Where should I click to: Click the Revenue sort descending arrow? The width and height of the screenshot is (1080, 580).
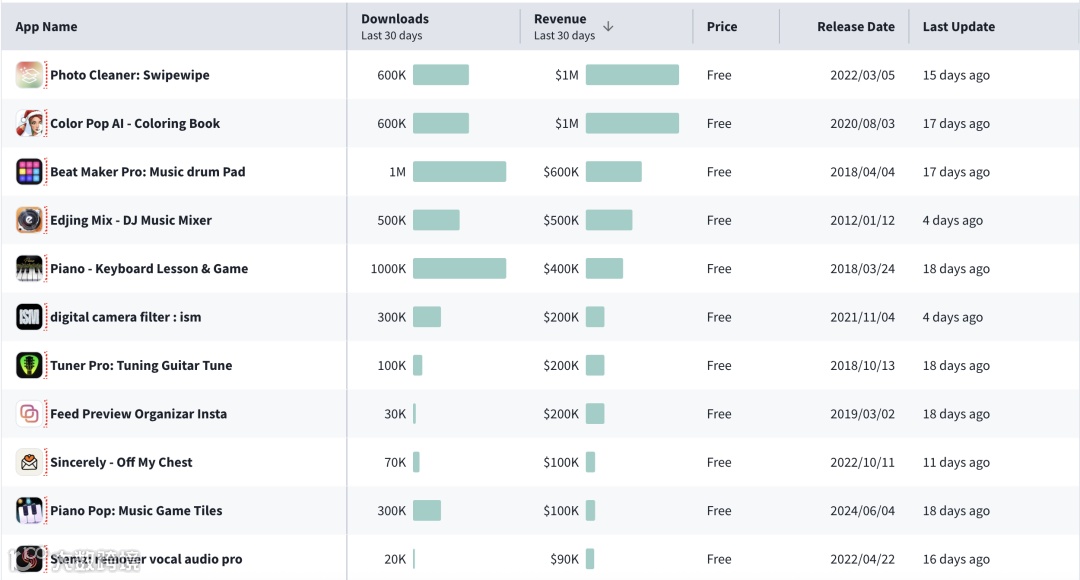tap(608, 27)
